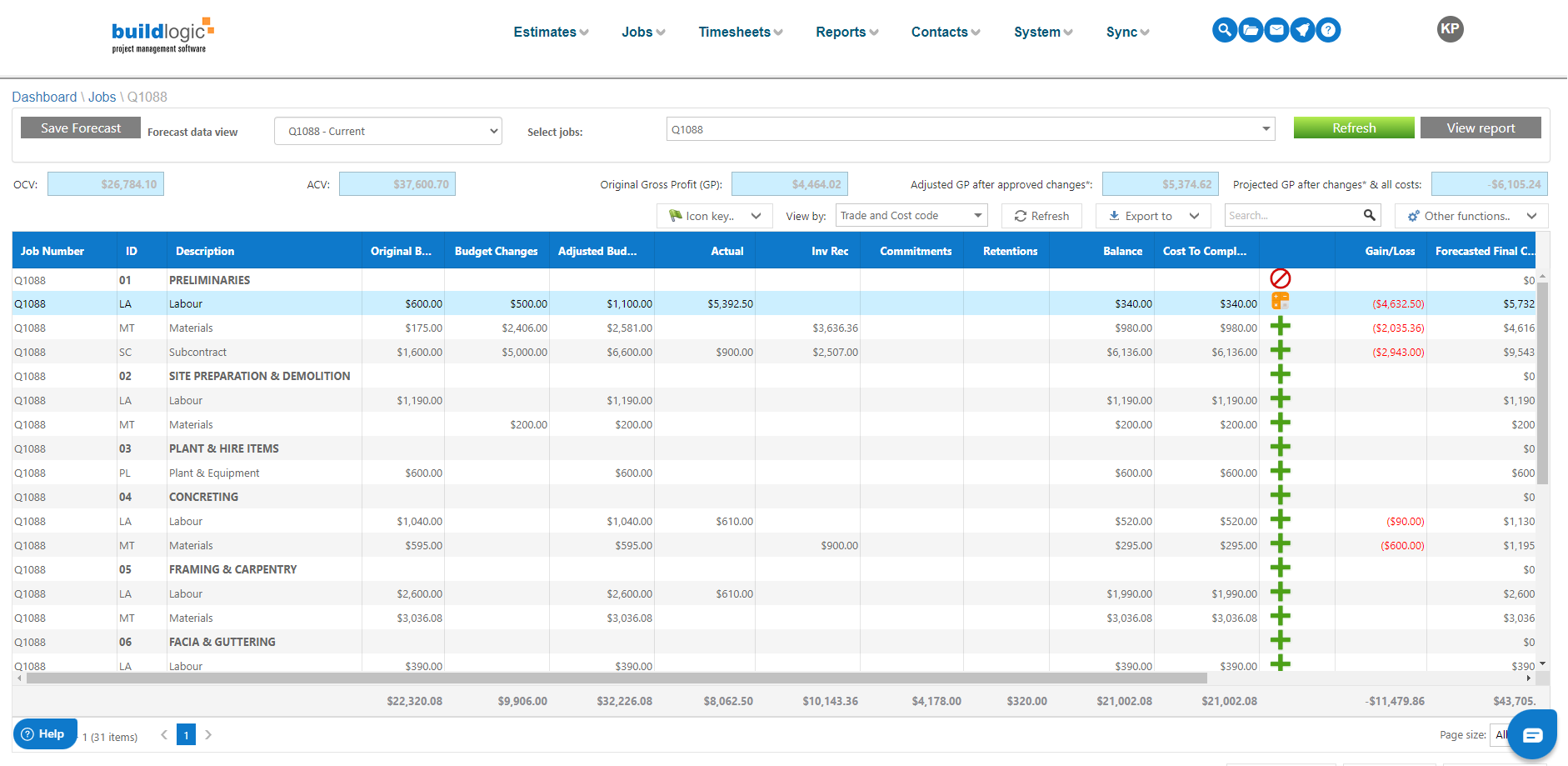The width and height of the screenshot is (1568, 766).
Task: Click the View report button
Action: click(x=1481, y=128)
